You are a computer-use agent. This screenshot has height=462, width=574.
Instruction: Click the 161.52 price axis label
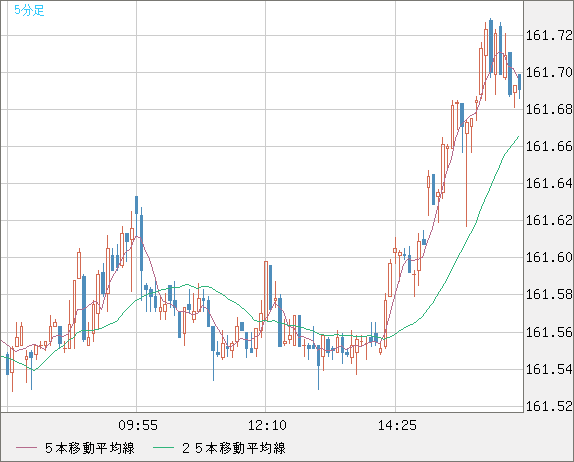click(549, 406)
